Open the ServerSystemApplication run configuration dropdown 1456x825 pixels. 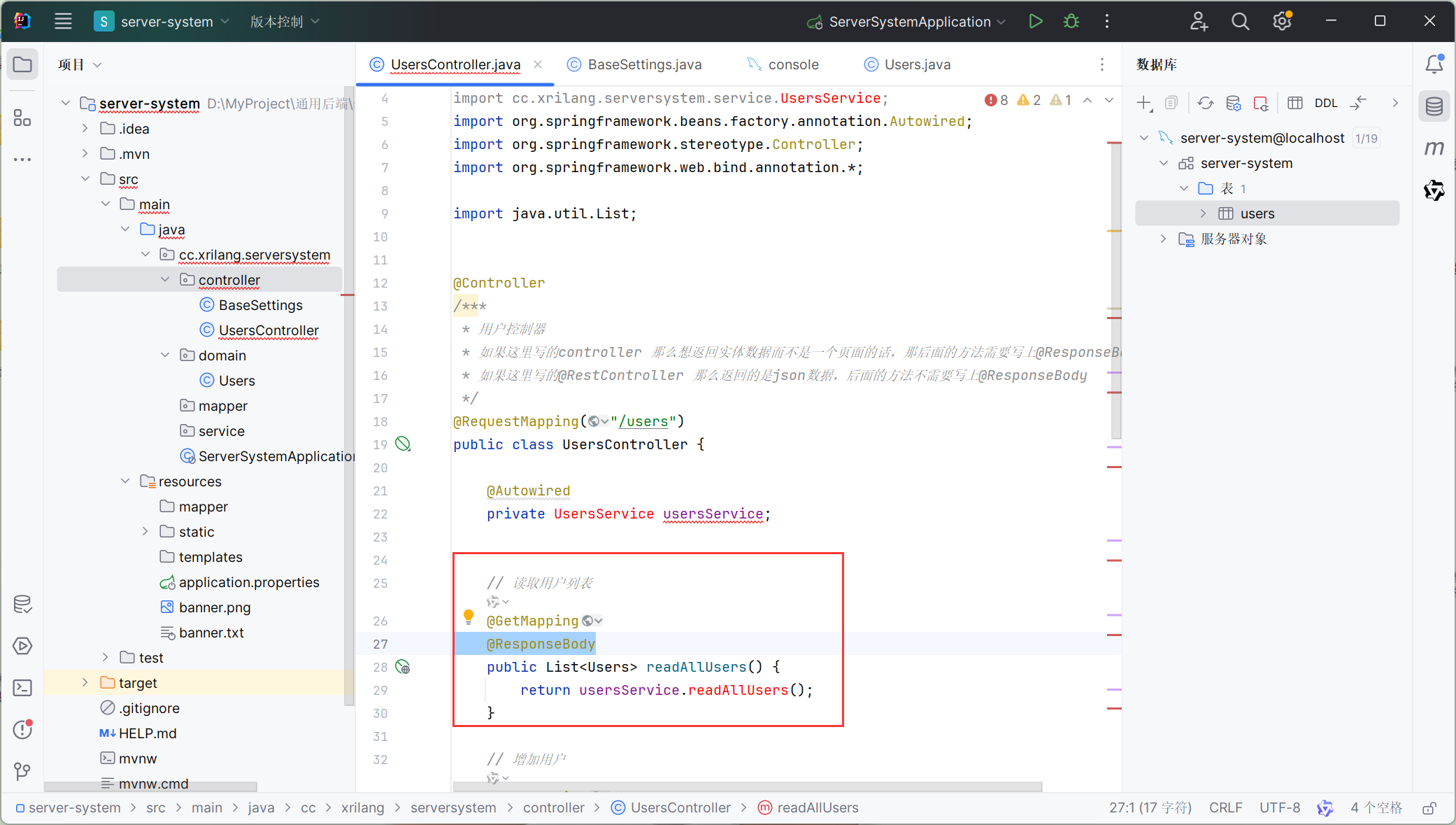click(906, 21)
